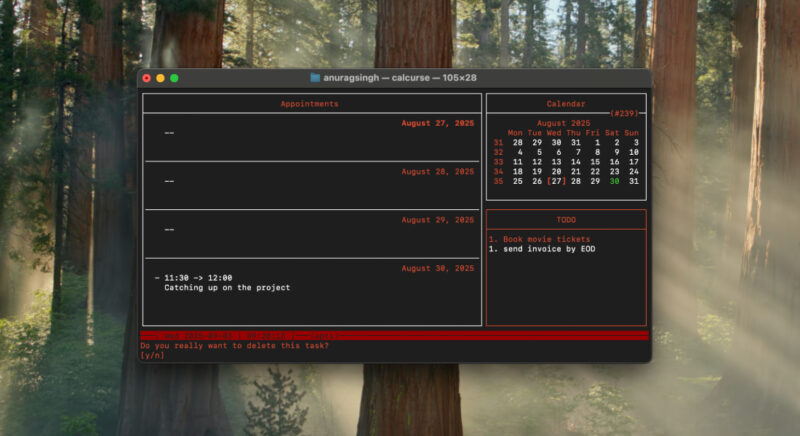800x436 pixels.
Task: Select the green day 30 in the calendar
Action: pyautogui.click(x=614, y=181)
